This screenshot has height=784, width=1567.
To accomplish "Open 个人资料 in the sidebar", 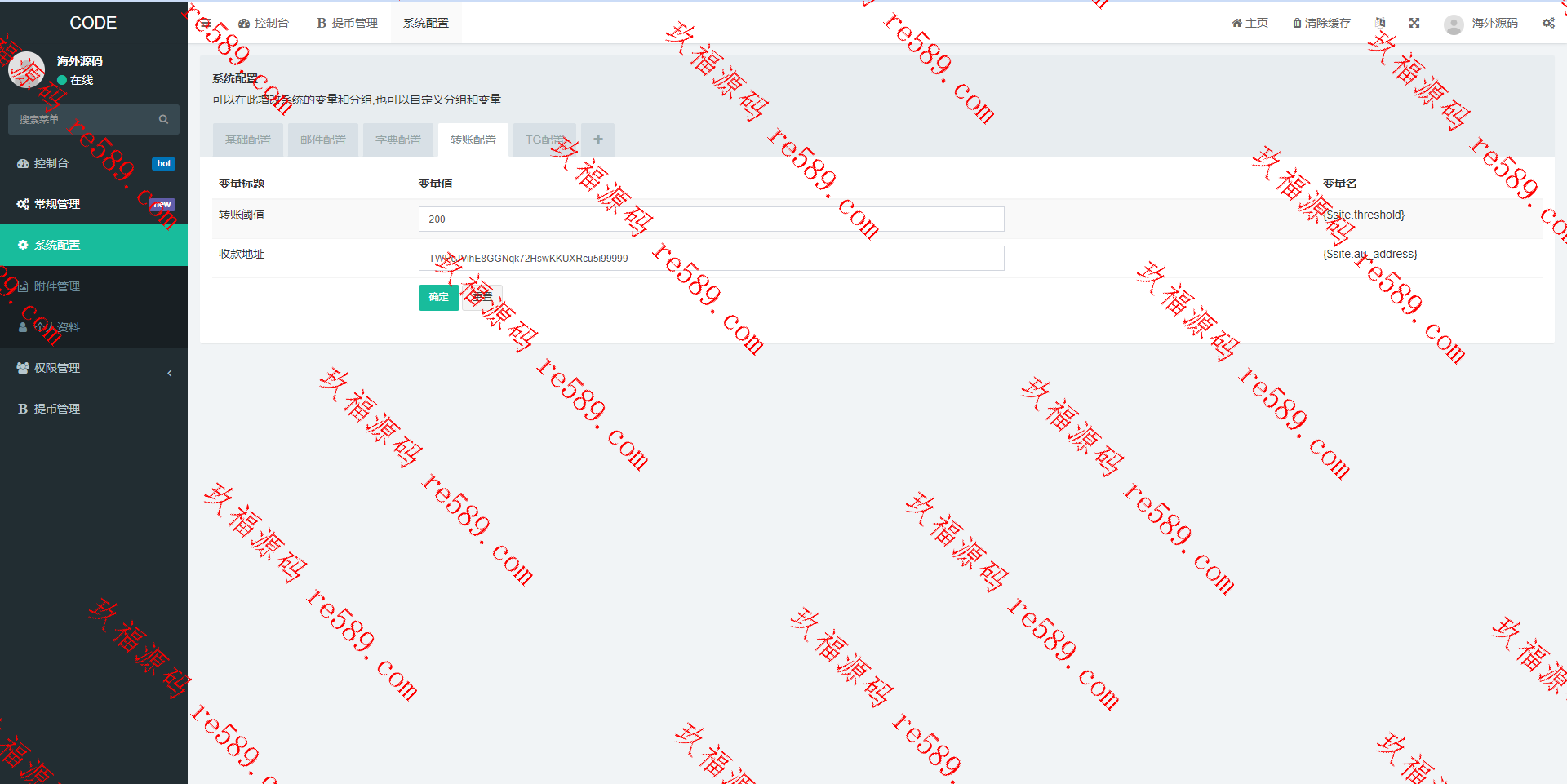I will point(94,327).
